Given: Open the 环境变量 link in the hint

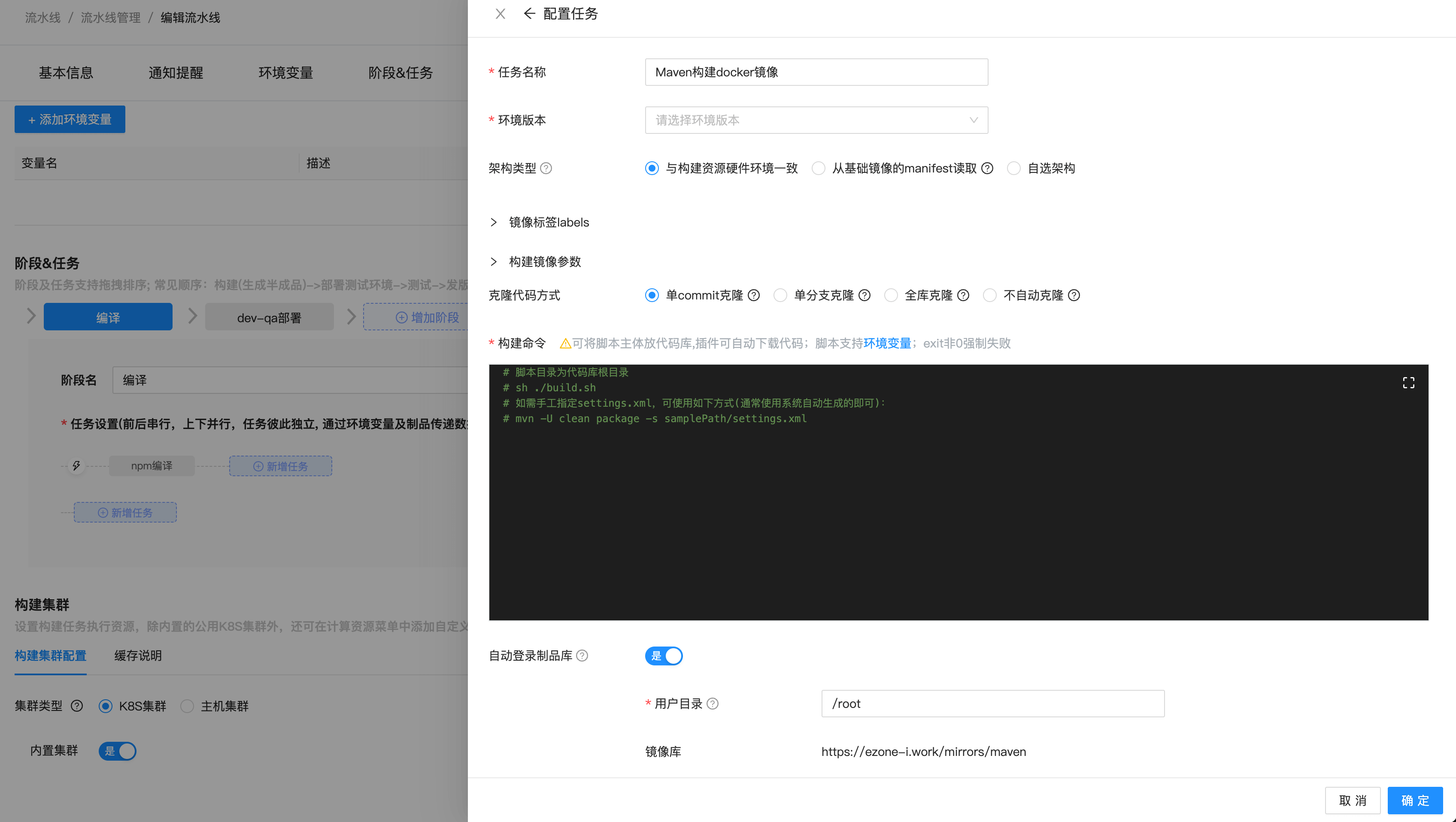Looking at the screenshot, I should pyautogui.click(x=887, y=343).
